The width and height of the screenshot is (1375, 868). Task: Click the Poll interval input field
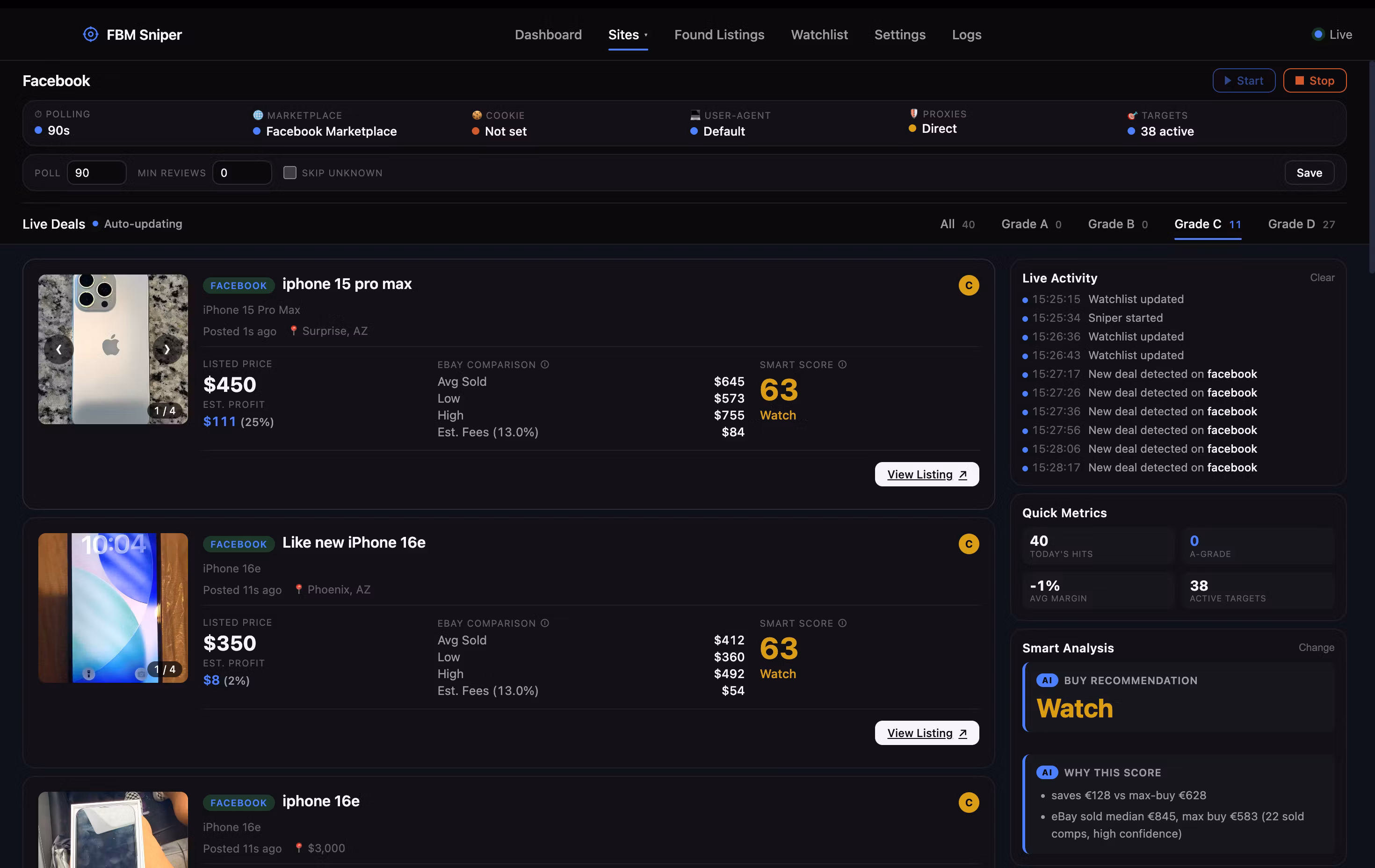pyautogui.click(x=96, y=173)
